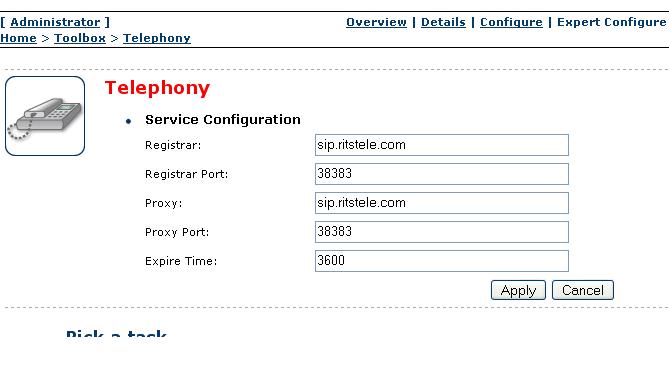Viewport: 669px width, 384px height.
Task: Cancel the configuration changes
Action: (583, 290)
